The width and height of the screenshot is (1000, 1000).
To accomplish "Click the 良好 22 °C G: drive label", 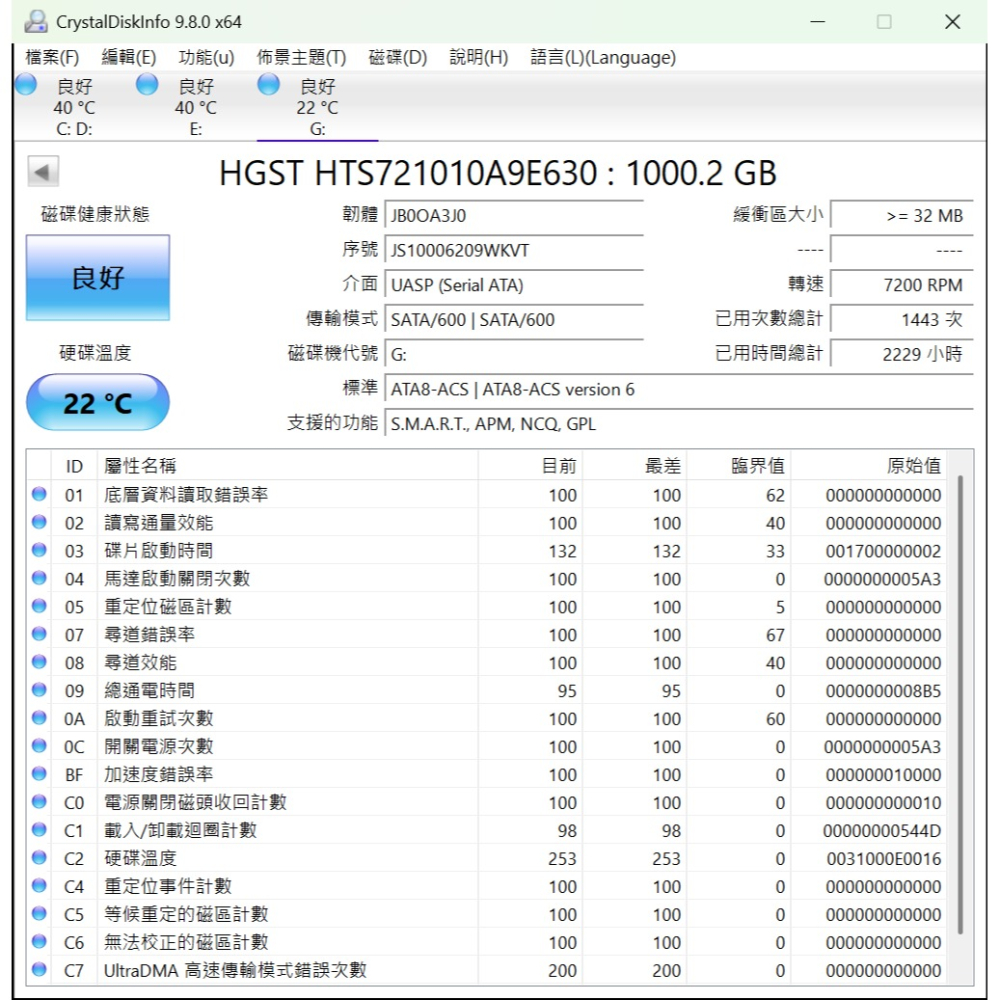I will click(318, 107).
